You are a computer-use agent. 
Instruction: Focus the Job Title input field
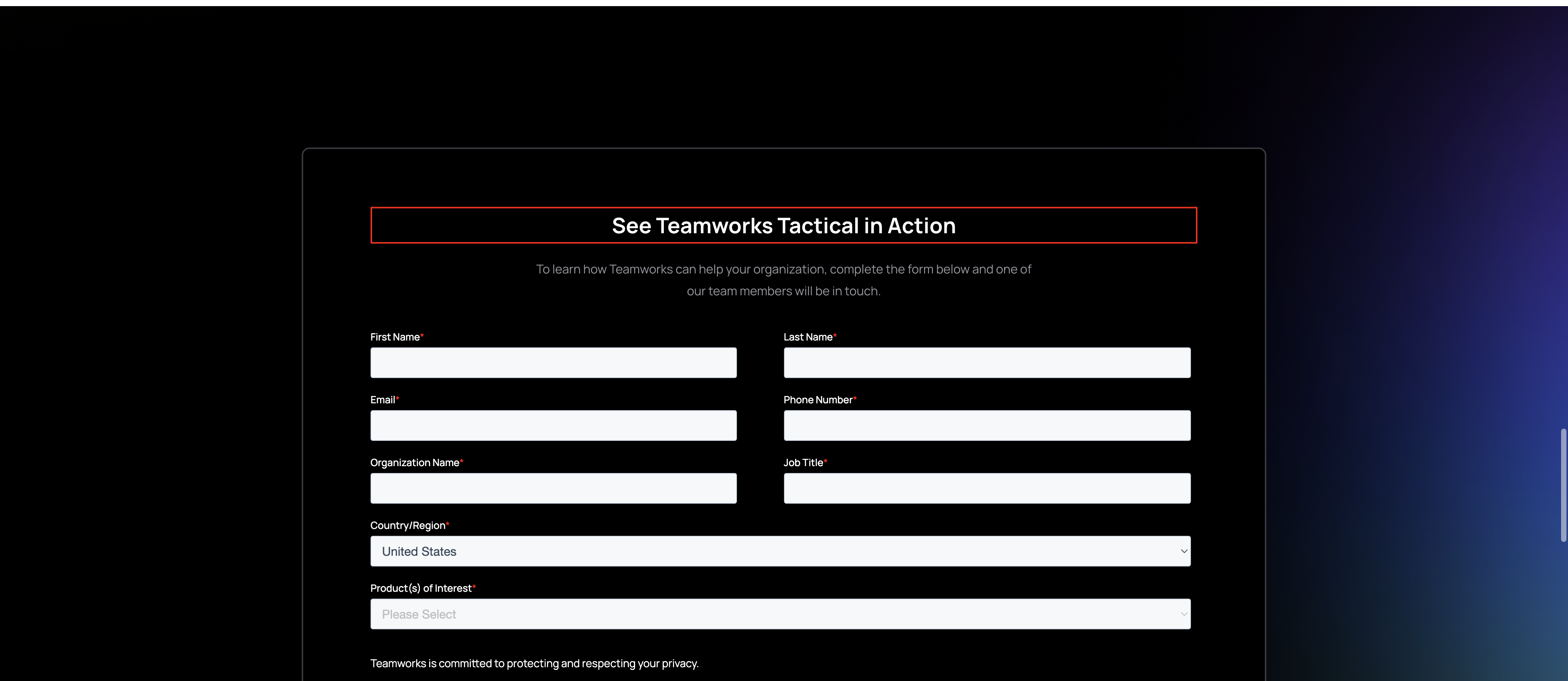click(987, 488)
